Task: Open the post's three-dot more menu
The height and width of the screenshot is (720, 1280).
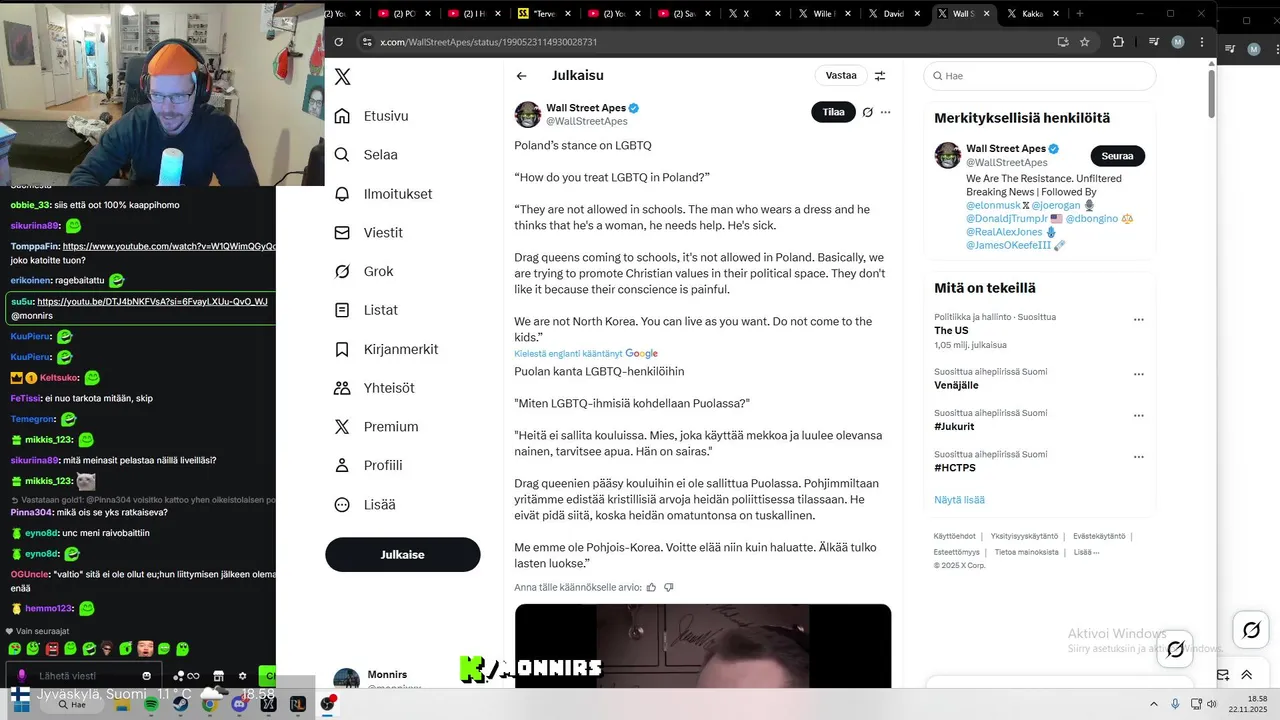Action: (x=885, y=112)
